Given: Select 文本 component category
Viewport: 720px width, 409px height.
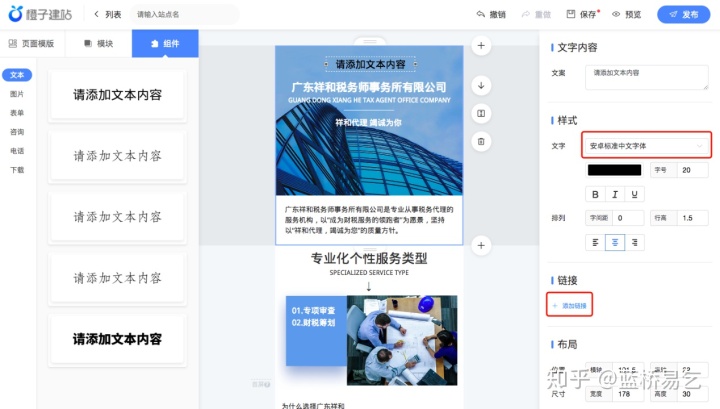Looking at the screenshot, I should [17, 75].
